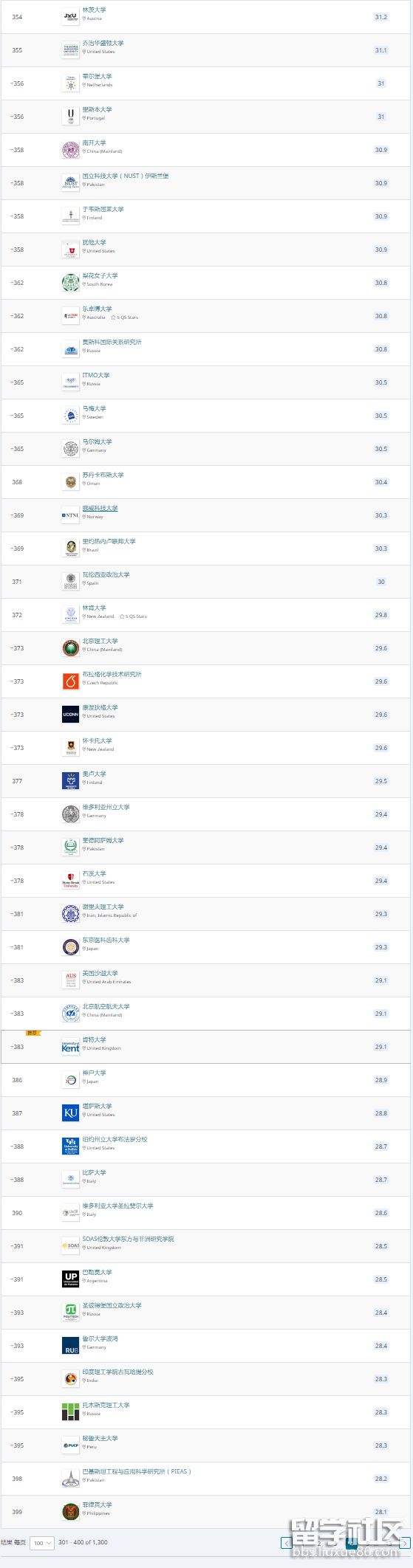Click the 31.2 score for rank 354
This screenshot has height=1568, width=413.
coord(380,16)
